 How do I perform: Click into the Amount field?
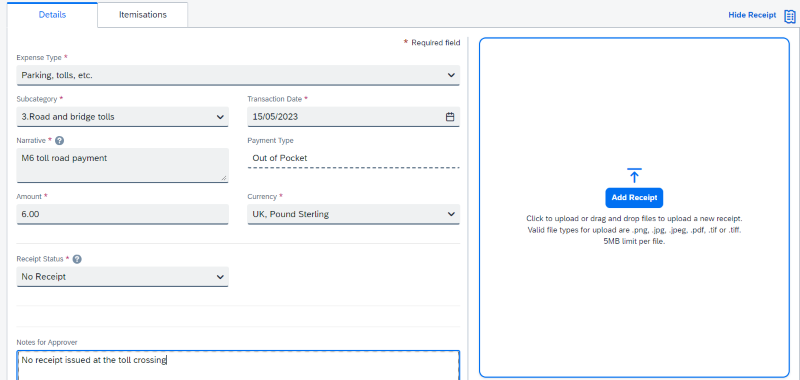[122, 214]
